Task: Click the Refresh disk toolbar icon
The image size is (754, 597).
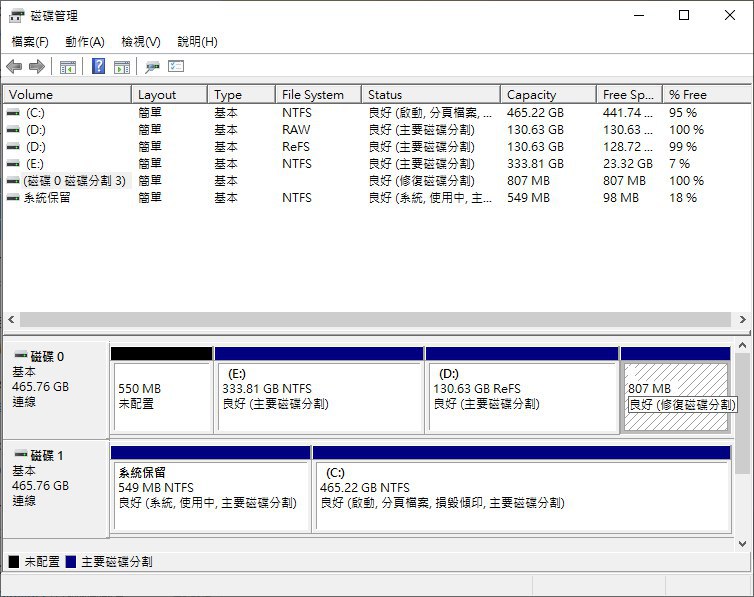Action: [x=152, y=67]
